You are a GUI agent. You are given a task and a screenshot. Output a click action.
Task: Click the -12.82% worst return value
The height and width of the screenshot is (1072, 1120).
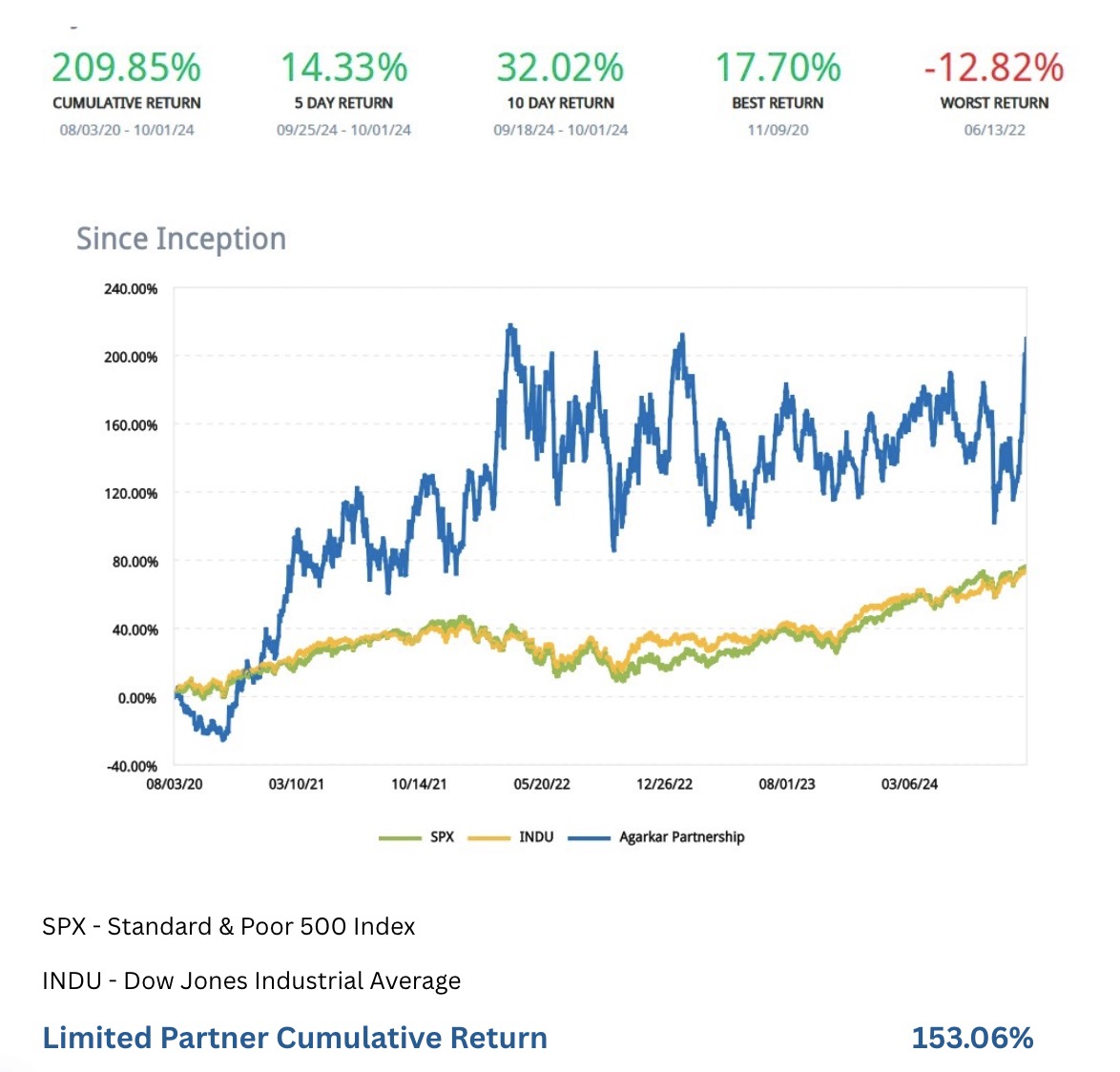click(994, 68)
